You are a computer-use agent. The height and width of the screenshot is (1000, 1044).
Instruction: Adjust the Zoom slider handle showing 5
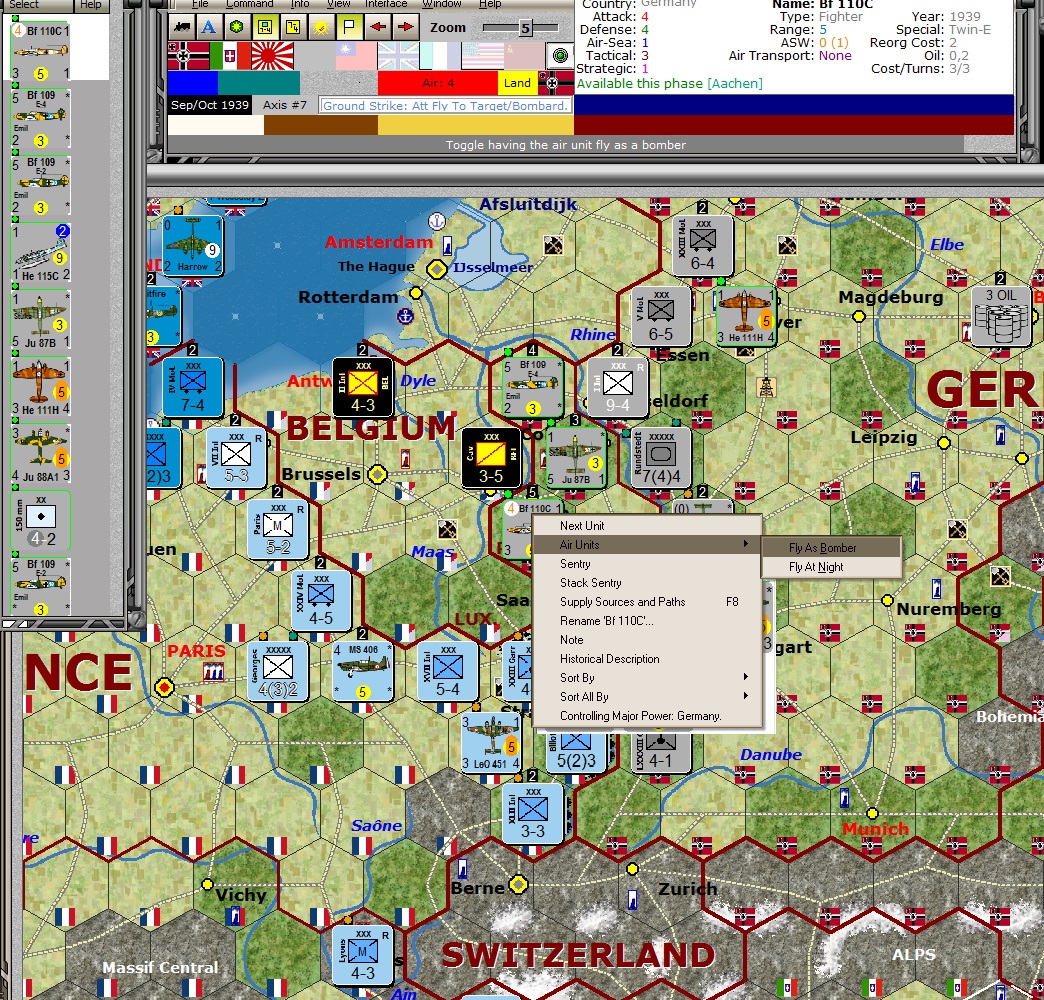pyautogui.click(x=525, y=28)
